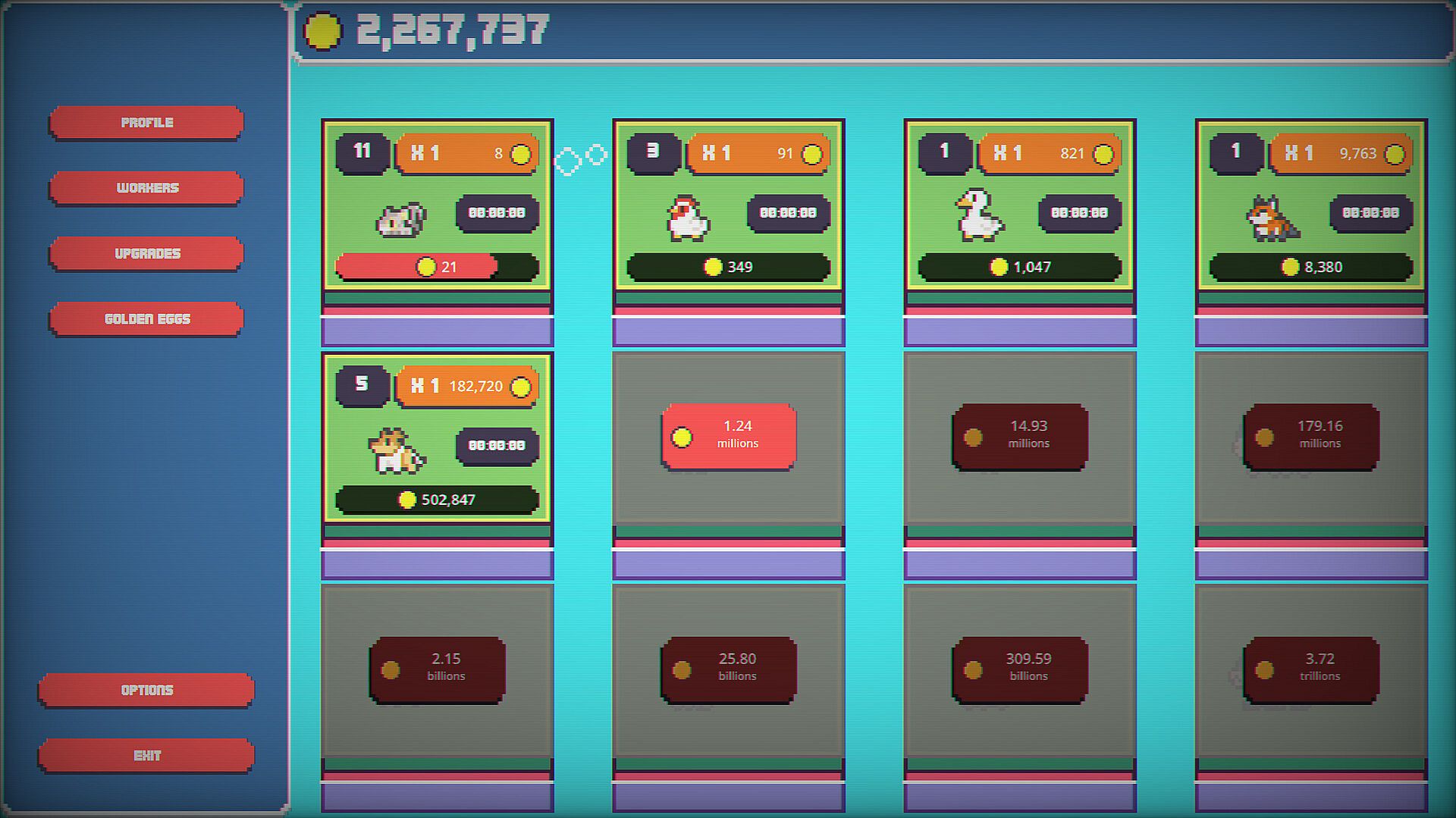The width and height of the screenshot is (1456, 818).
Task: Click coin icon on 3.72 trillions slot
Action: (1264, 670)
